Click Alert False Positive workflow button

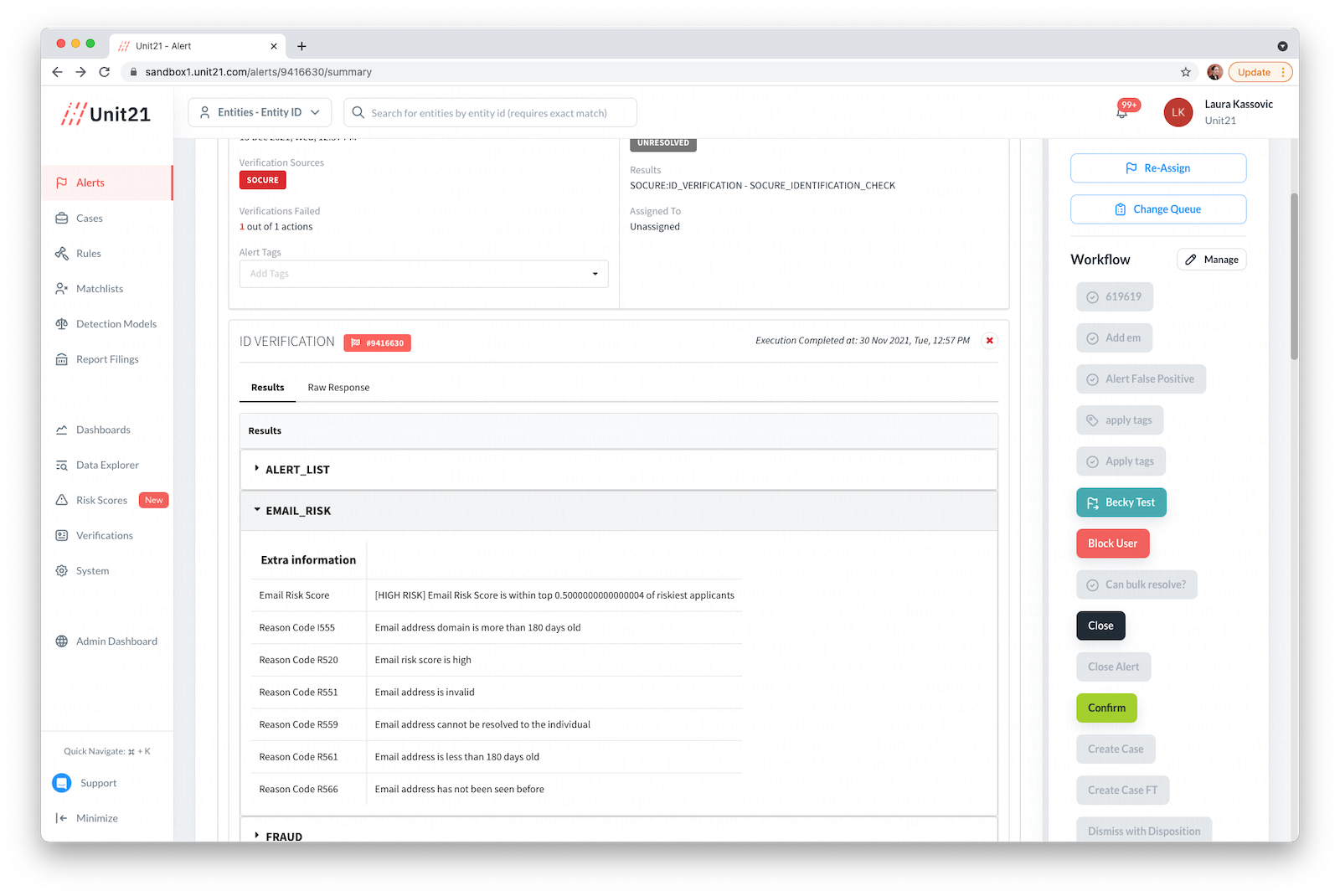point(1142,379)
